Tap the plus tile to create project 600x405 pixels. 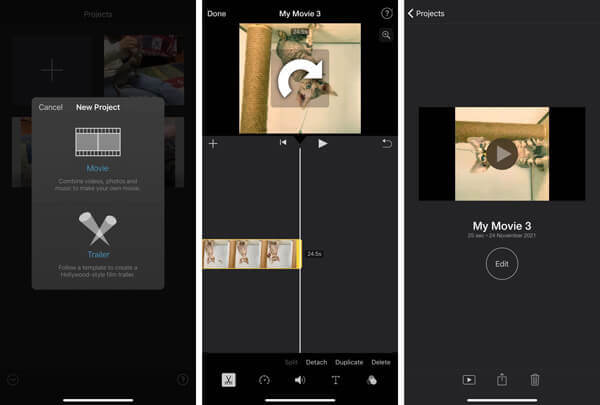tap(52, 70)
